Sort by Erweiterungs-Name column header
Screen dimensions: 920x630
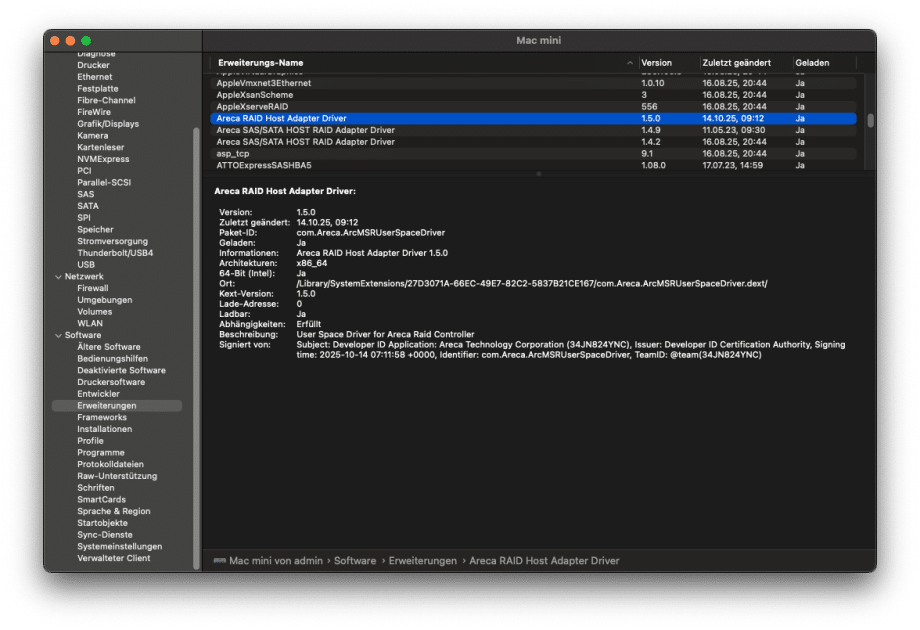click(261, 63)
